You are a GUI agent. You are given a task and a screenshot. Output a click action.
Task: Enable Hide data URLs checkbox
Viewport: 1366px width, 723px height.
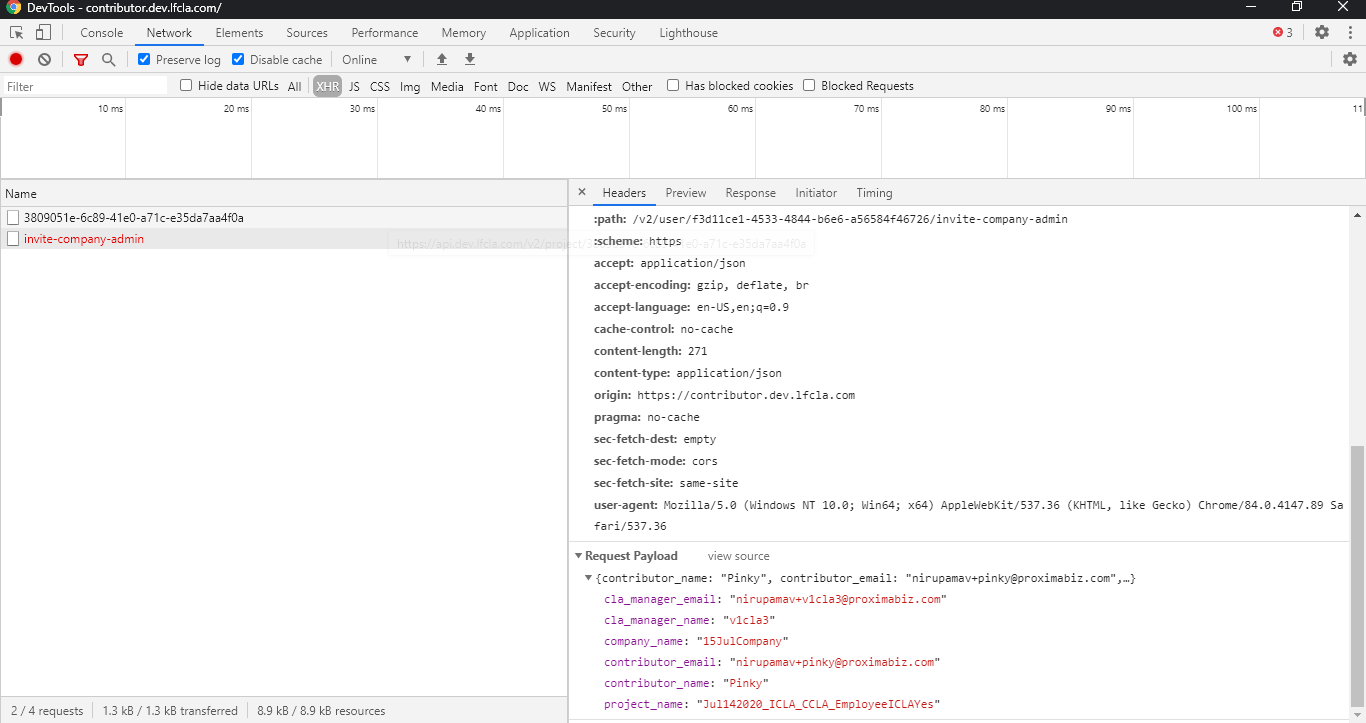pyautogui.click(x=186, y=85)
